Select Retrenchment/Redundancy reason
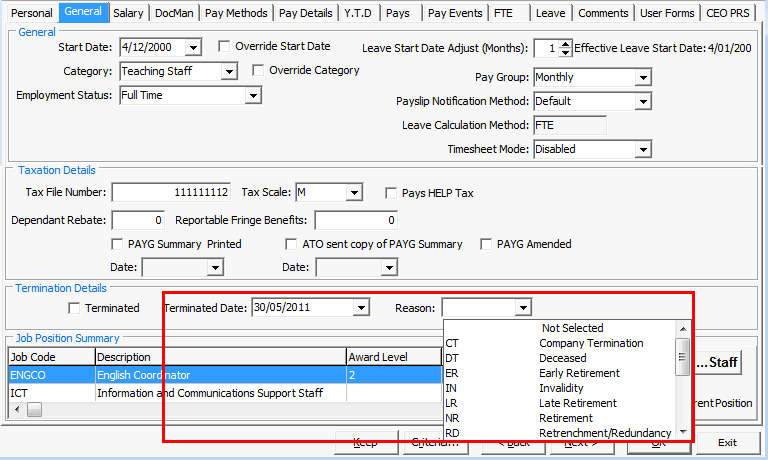 coord(559,434)
